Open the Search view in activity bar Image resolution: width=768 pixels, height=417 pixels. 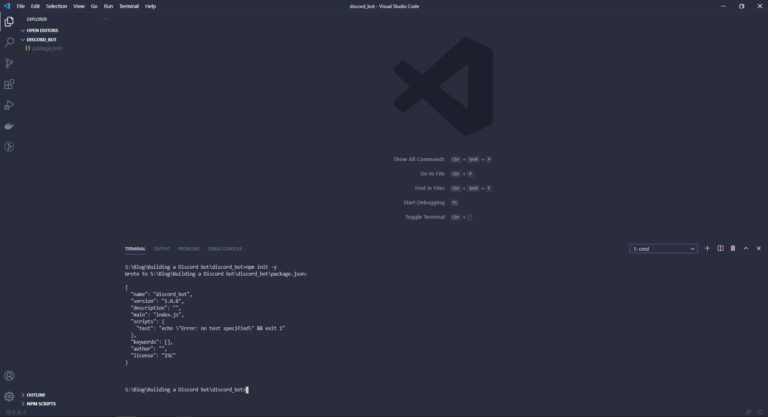(x=9, y=42)
